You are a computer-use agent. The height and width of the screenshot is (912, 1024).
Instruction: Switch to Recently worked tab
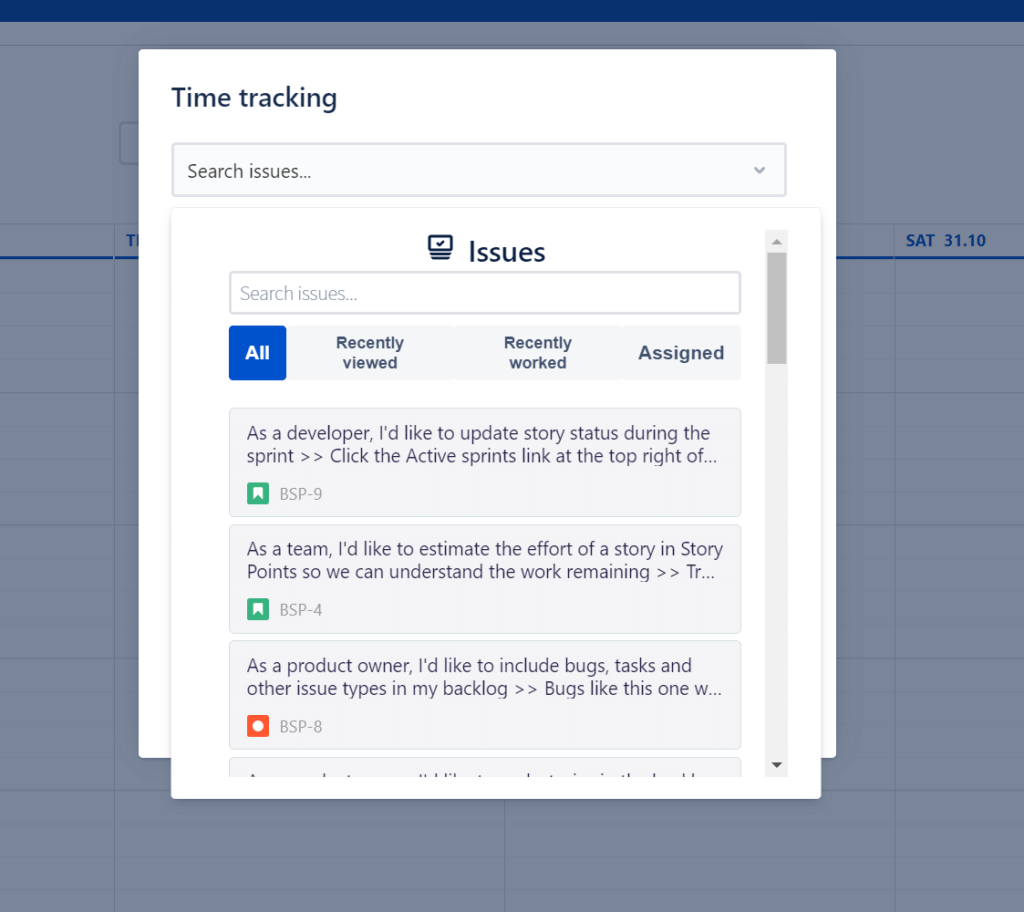[537, 353]
